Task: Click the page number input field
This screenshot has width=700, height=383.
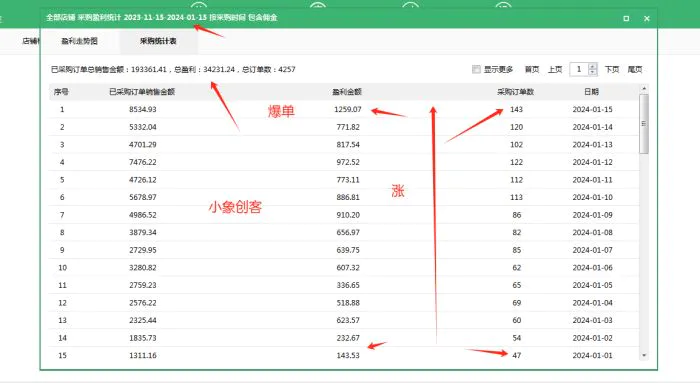Action: click(x=579, y=69)
